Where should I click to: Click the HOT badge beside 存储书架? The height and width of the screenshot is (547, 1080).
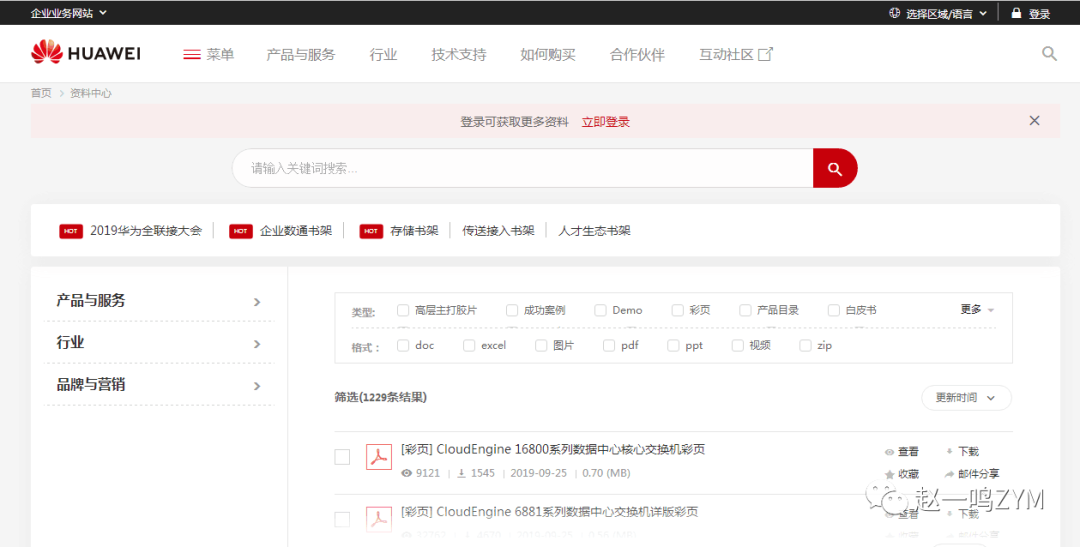point(371,231)
